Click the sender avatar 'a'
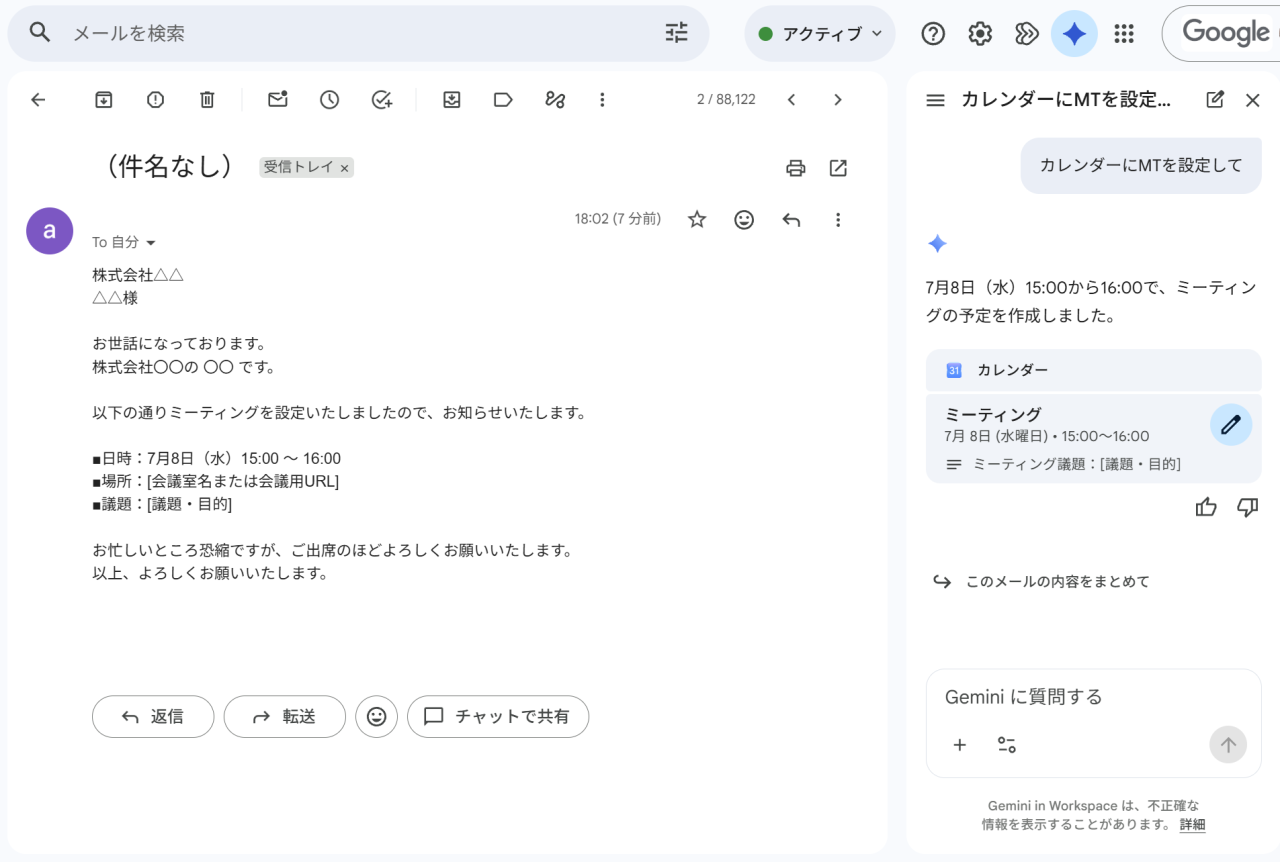 (x=49, y=231)
